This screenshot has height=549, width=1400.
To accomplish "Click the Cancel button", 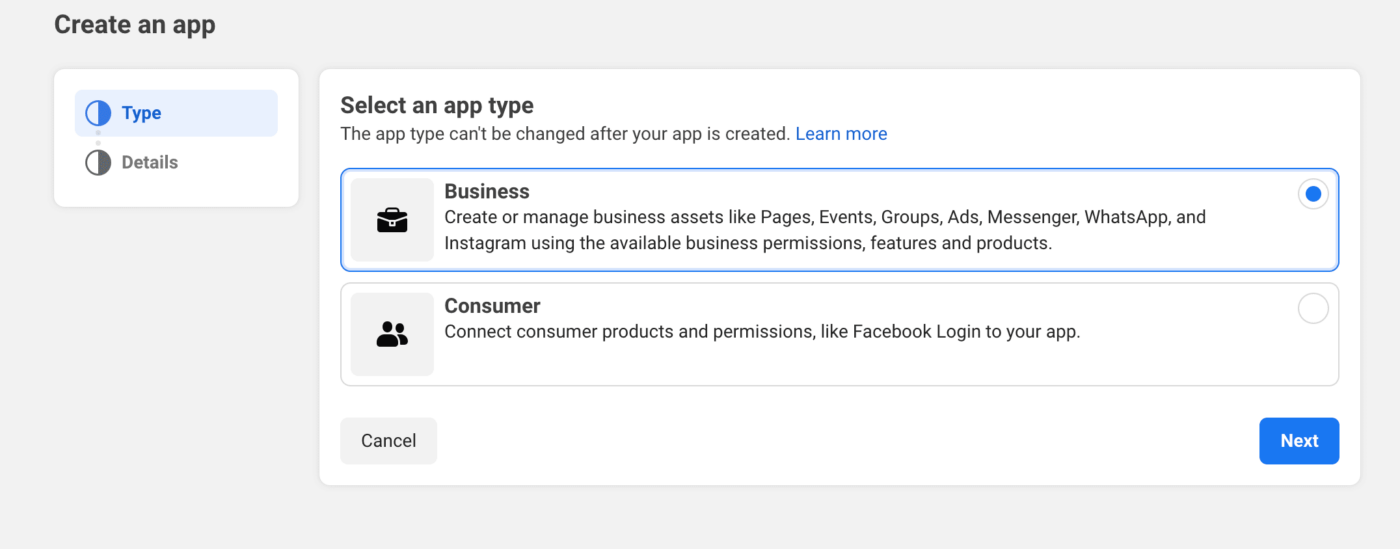I will (389, 441).
